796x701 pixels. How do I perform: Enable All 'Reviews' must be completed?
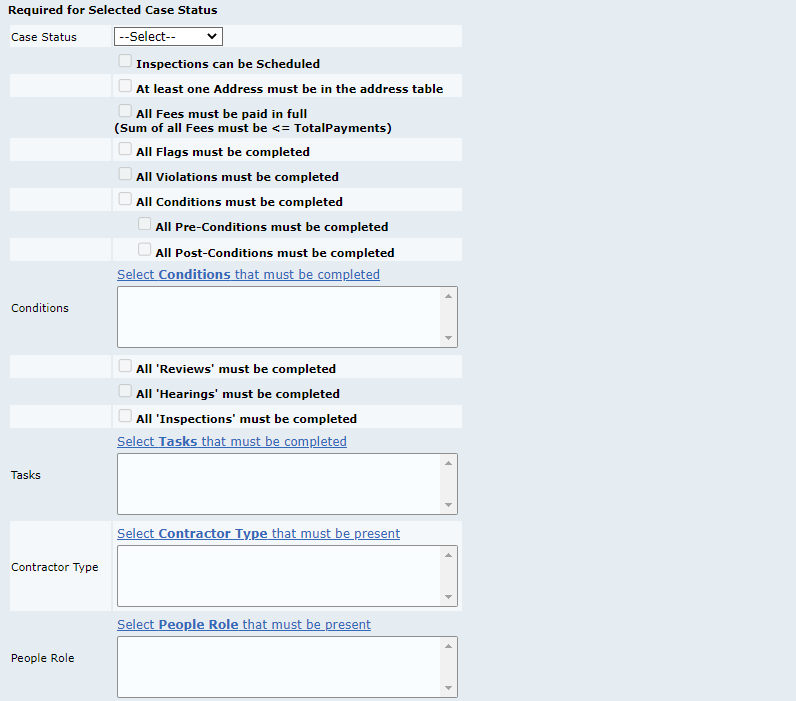[x=125, y=366]
